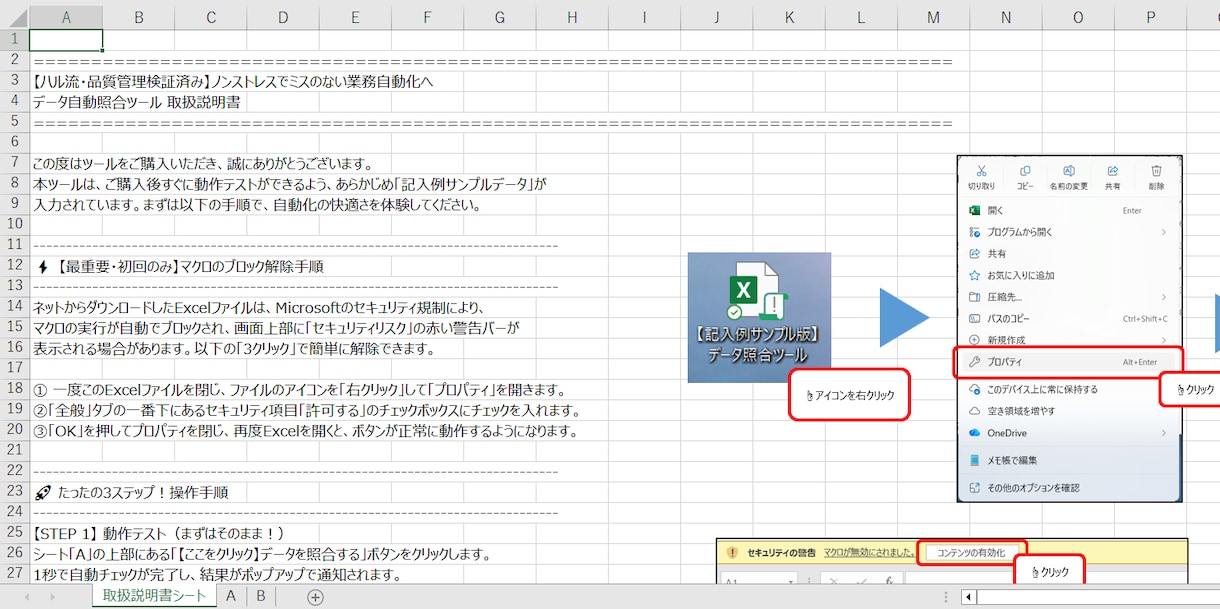1220x609 pixels.
Task: Click the three-dot tab bar splitter handle
Action: point(946,597)
